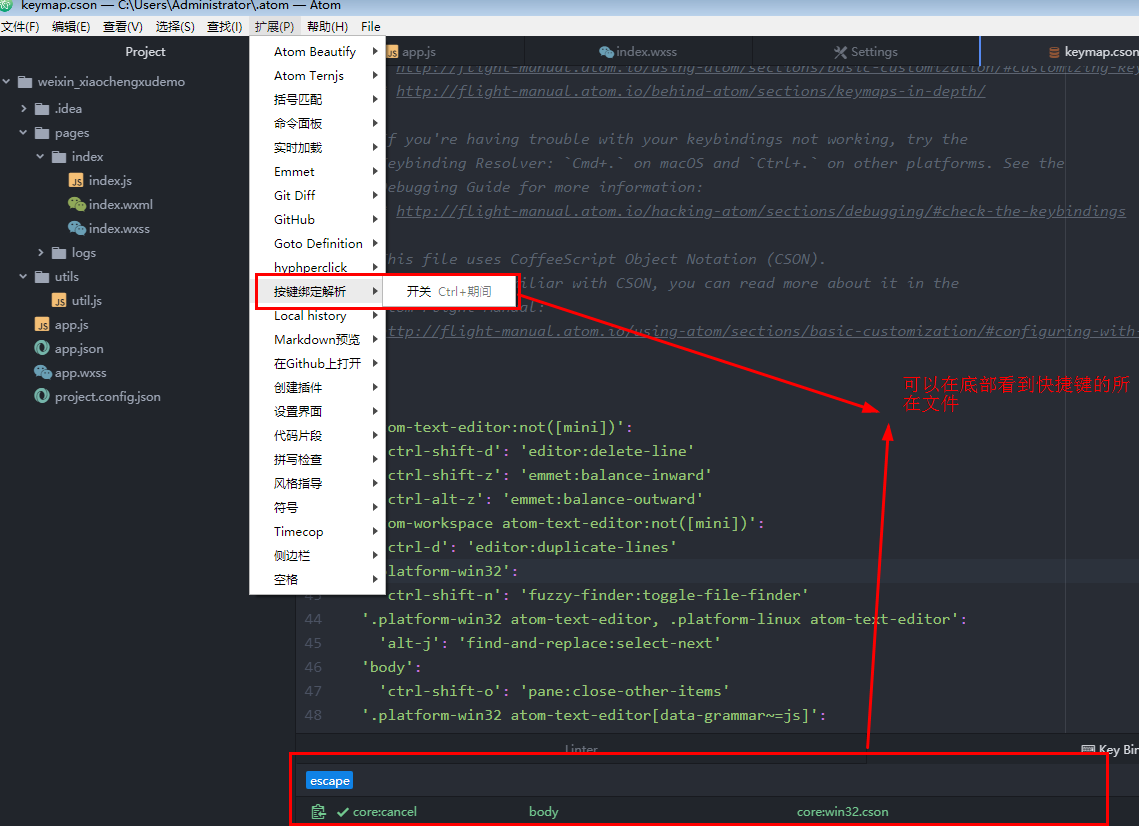1139x826 pixels.
Task: Switch to the app.js tab
Action: pyautogui.click(x=455, y=52)
